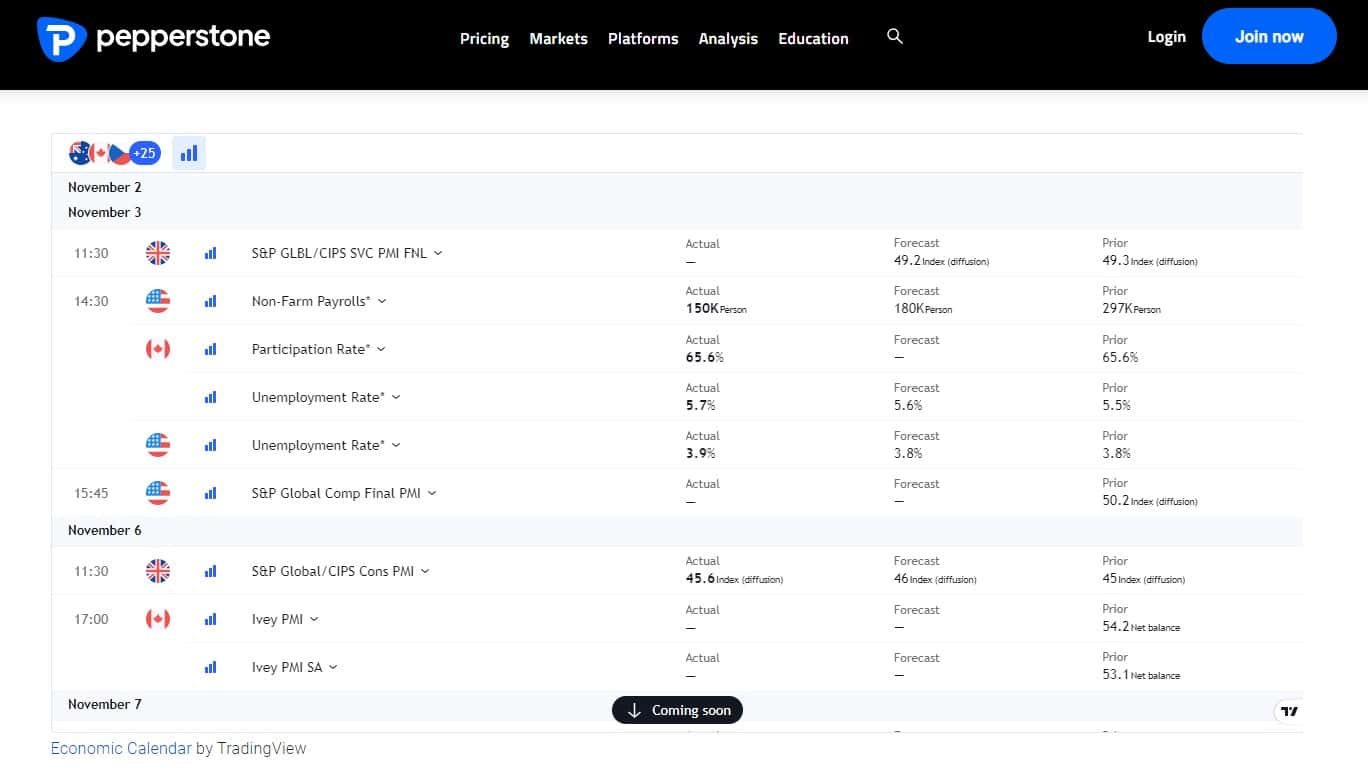The image size is (1368, 776).
Task: Click the Coming soon jump button
Action: pyautogui.click(x=677, y=710)
